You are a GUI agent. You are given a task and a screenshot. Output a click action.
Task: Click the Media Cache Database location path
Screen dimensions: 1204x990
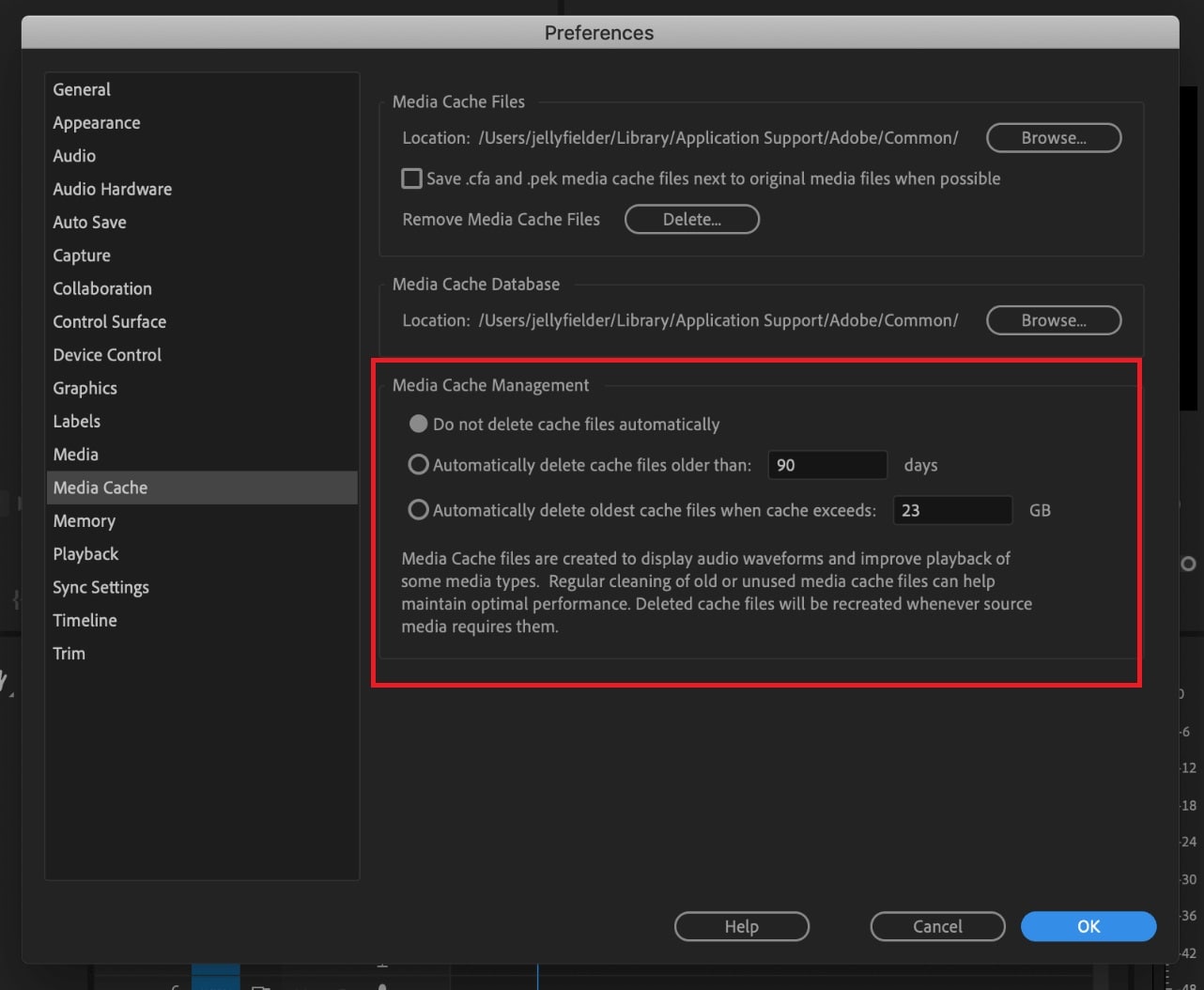pos(718,320)
